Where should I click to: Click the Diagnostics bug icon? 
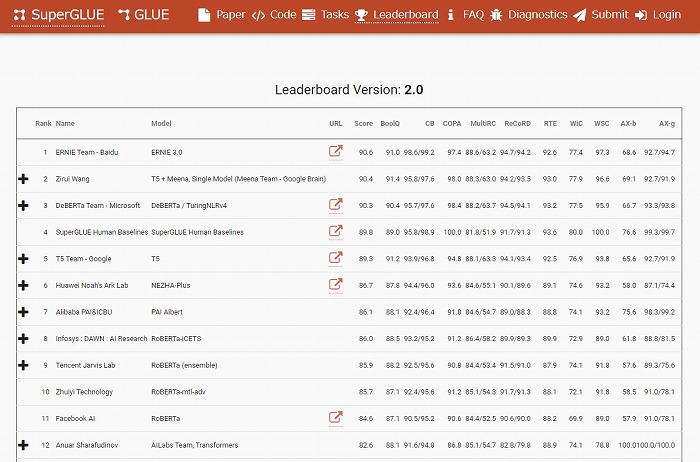pyautogui.click(x=496, y=15)
